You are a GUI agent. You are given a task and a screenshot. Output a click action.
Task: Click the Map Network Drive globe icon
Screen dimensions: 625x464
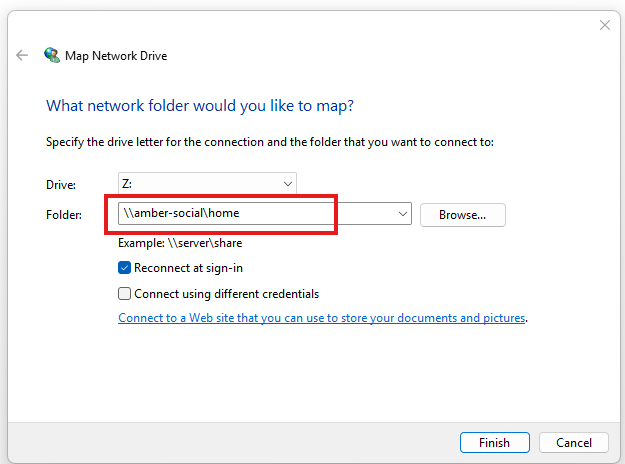pos(52,55)
